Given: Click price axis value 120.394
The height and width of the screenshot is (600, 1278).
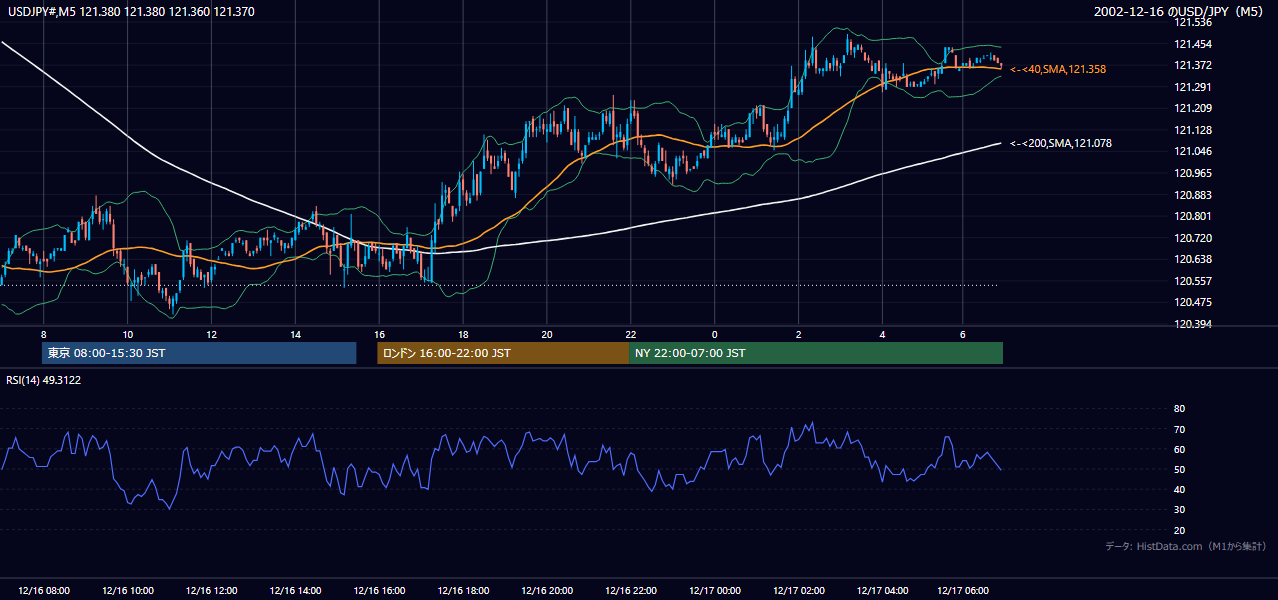Looking at the screenshot, I should tap(1192, 324).
